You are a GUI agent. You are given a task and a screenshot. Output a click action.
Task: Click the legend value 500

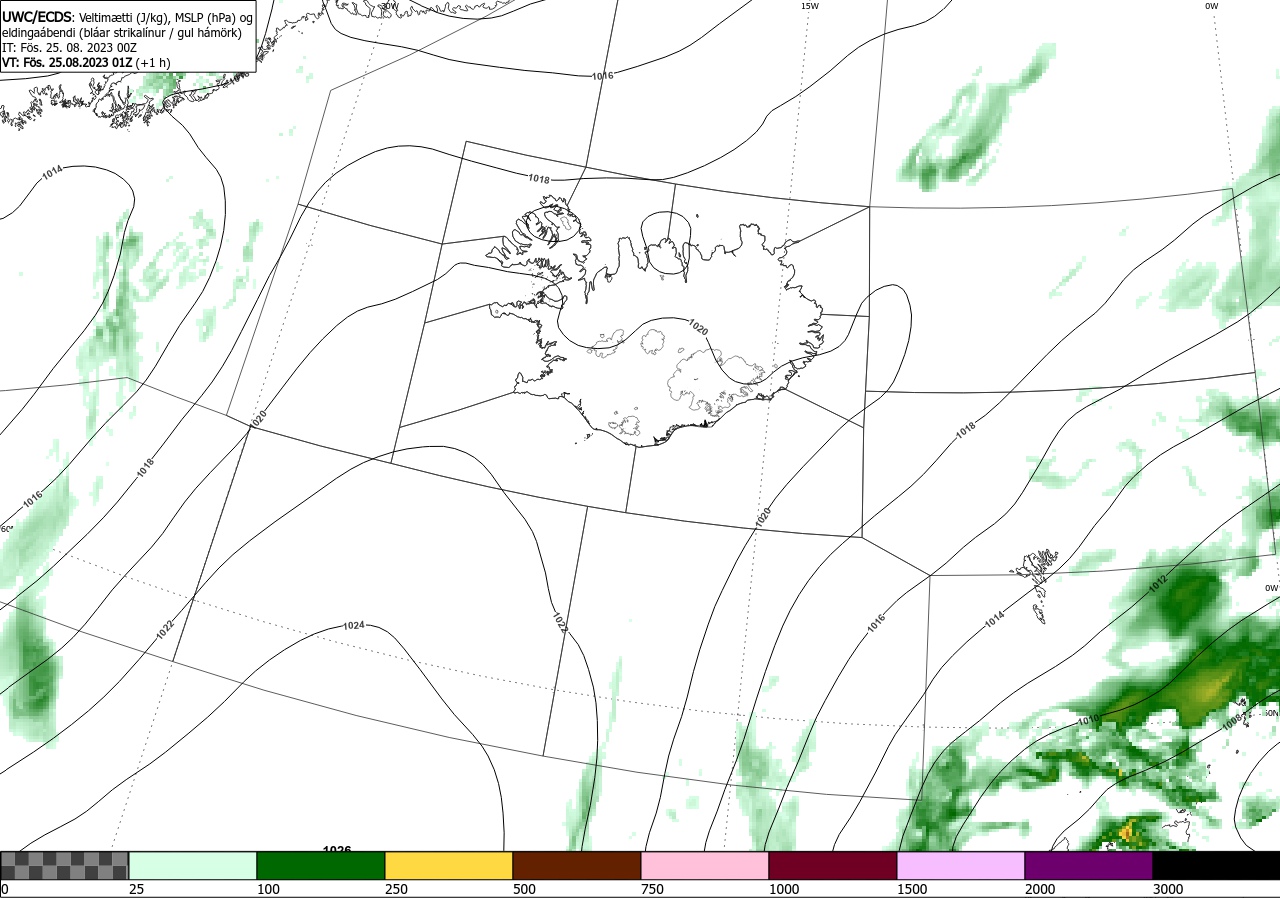[525, 889]
